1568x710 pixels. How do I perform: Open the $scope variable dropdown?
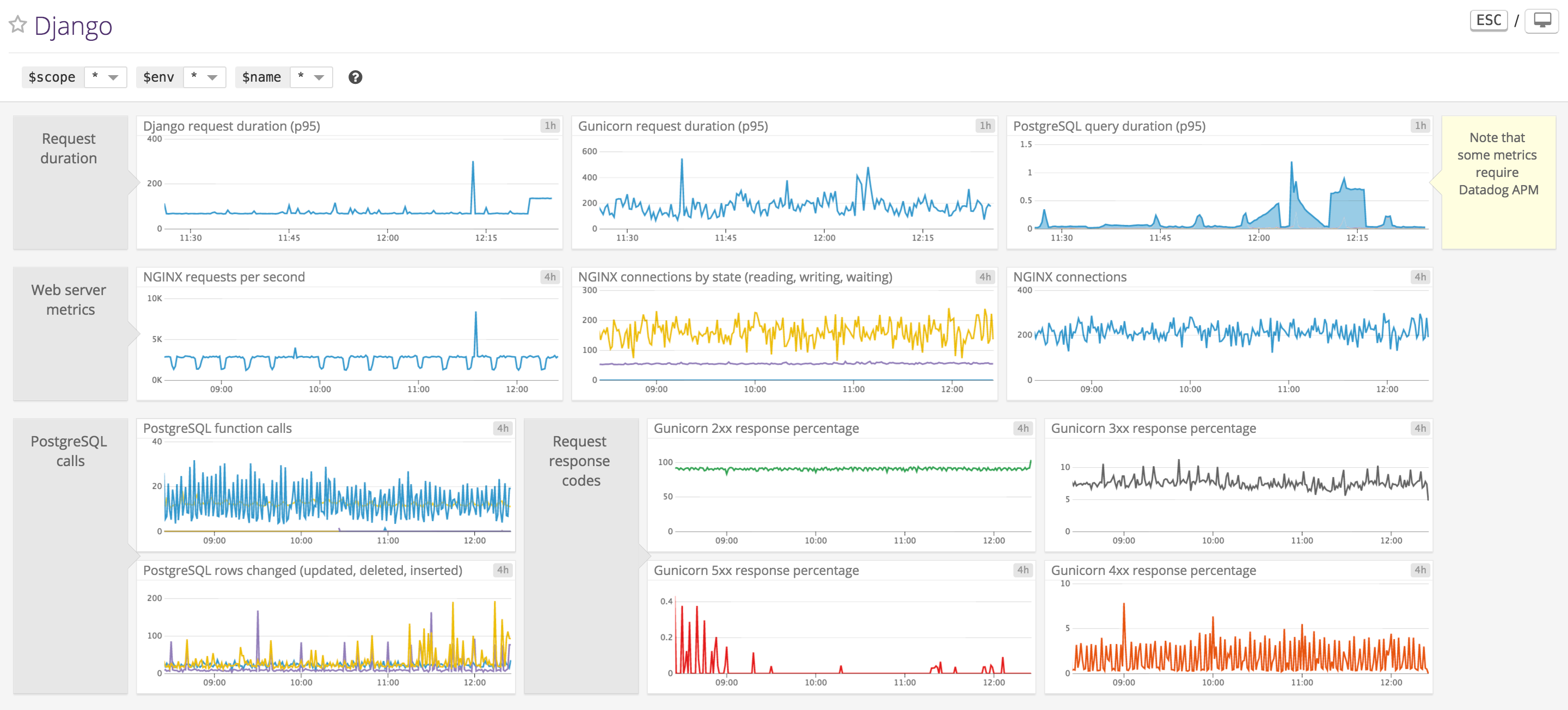click(x=105, y=77)
